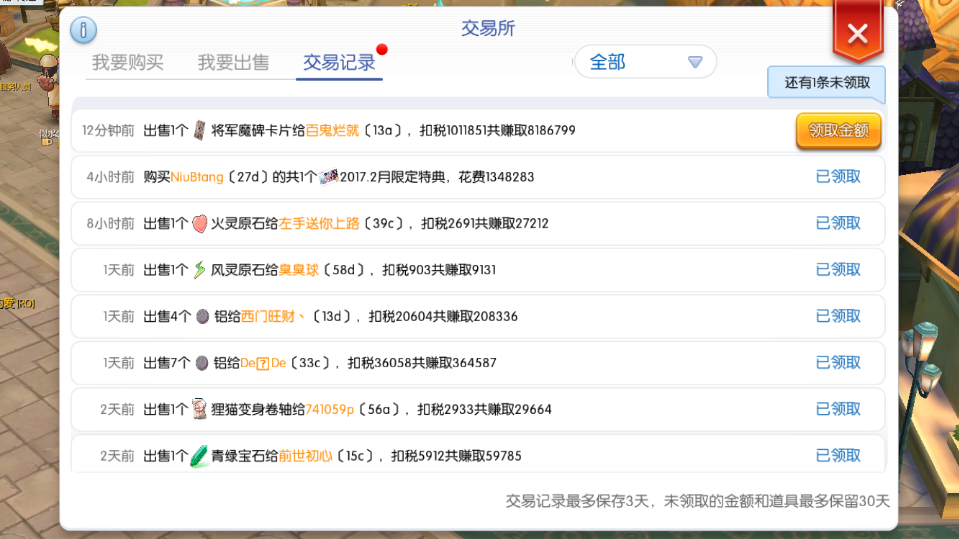959x539 pixels.
Task: Switch to the 我要出售 tab
Action: pos(233,62)
